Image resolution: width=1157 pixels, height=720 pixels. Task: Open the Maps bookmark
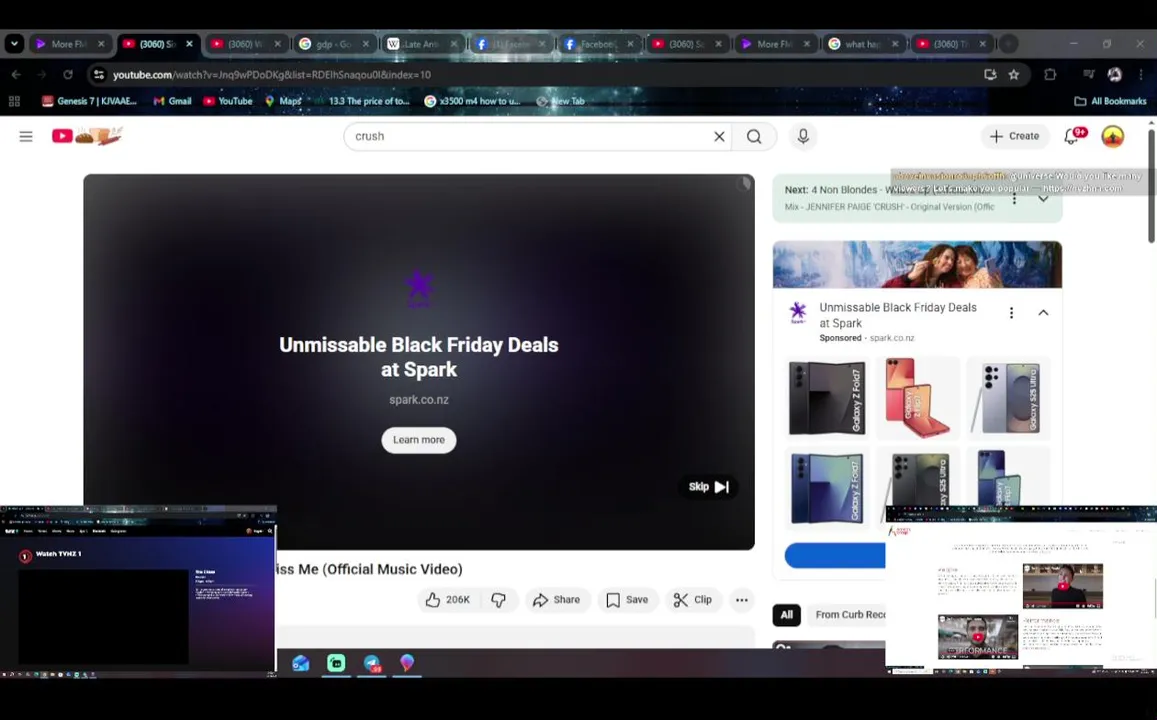tap(283, 101)
